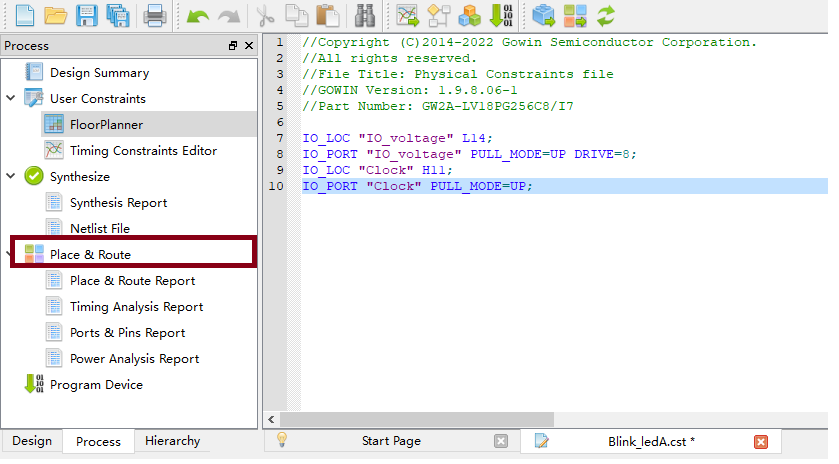Select Place & Route process
This screenshot has height=464, width=839.
(x=90, y=255)
